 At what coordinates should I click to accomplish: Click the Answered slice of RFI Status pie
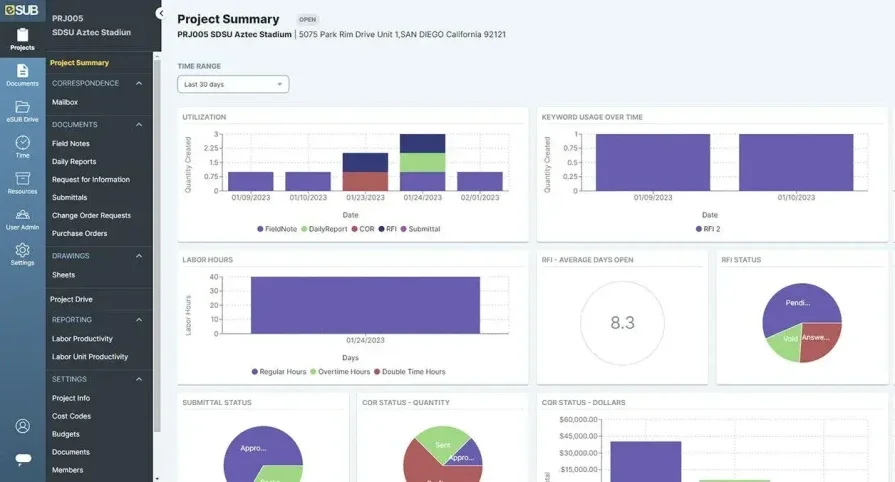pos(819,340)
